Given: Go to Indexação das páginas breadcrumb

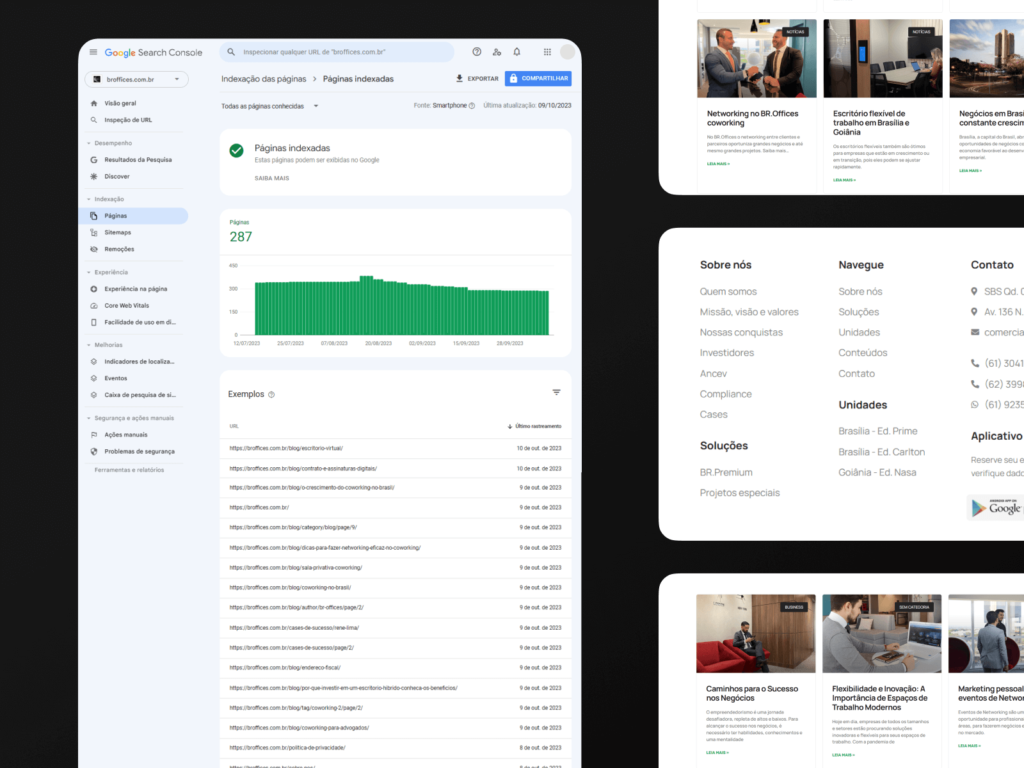Looking at the screenshot, I should point(263,79).
